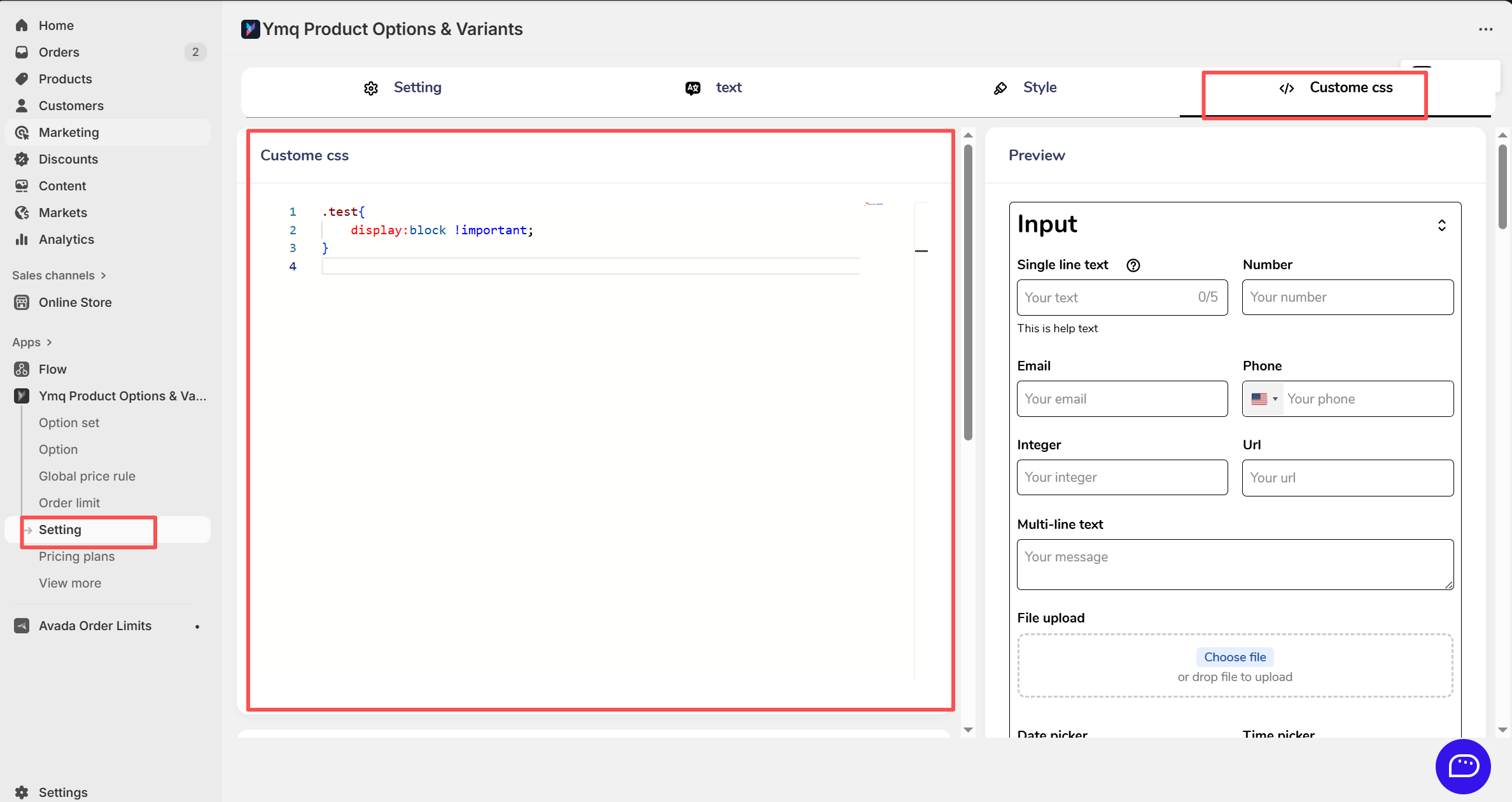The width and height of the screenshot is (1512, 802).
Task: Collapse the Input preview section chevrons
Action: coord(1441,225)
